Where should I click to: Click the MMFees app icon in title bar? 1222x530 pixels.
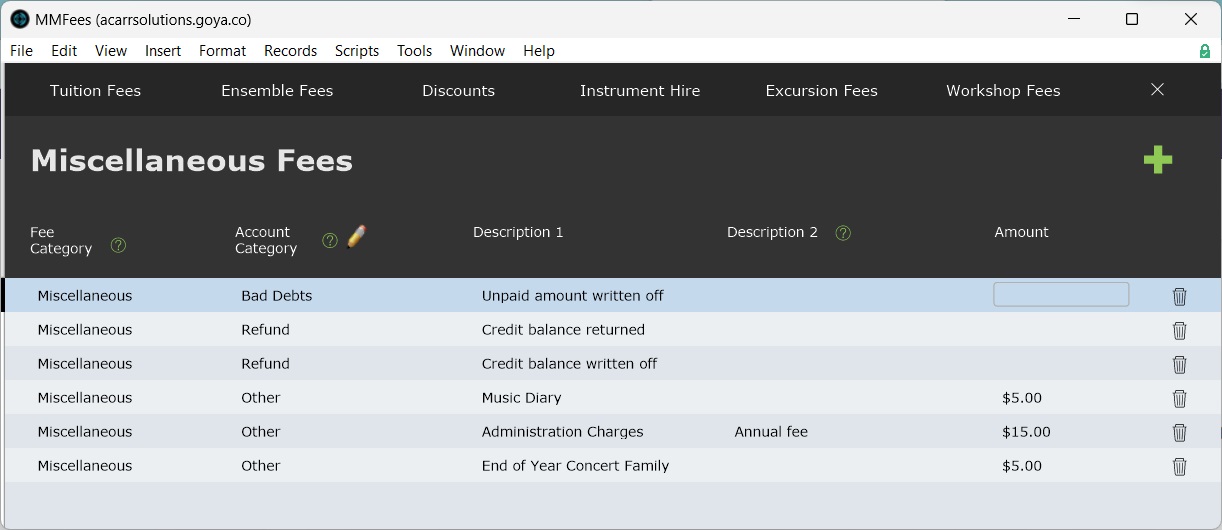(20, 19)
